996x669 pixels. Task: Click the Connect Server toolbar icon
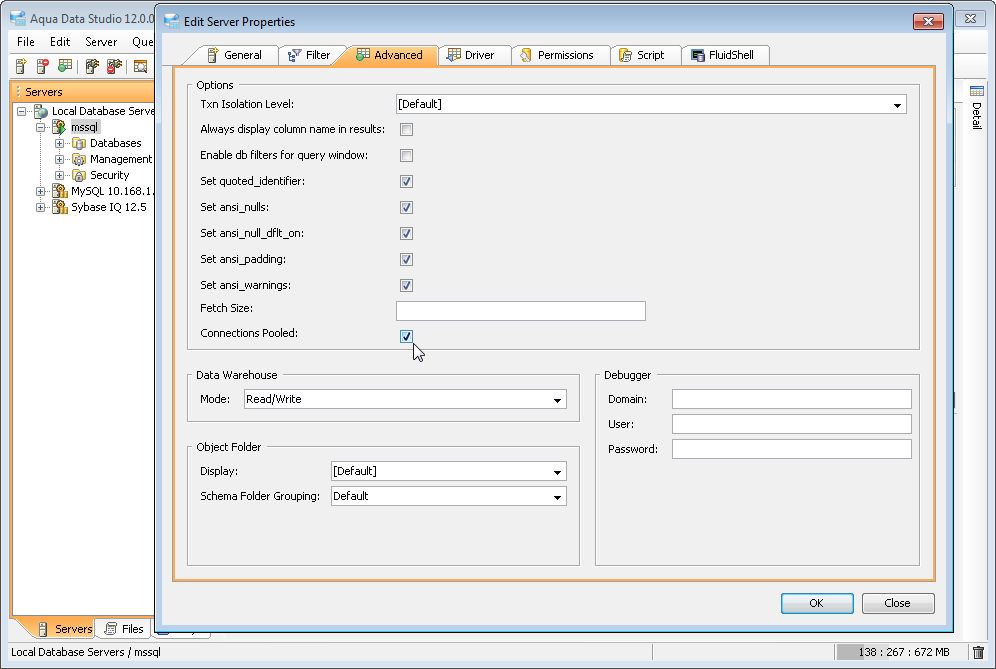point(92,66)
